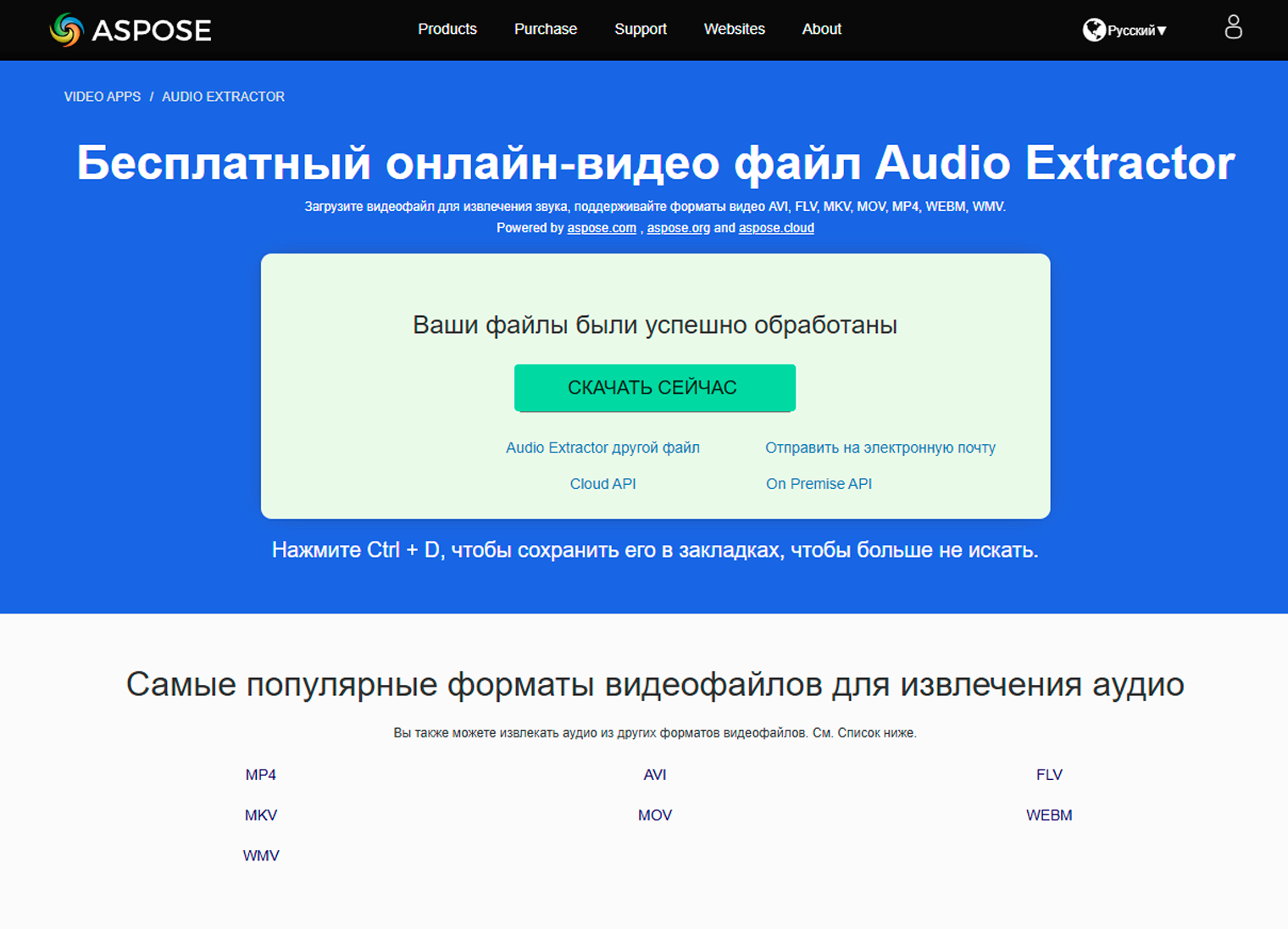Image resolution: width=1288 pixels, height=929 pixels.
Task: Select the AVI format link
Action: 655,775
